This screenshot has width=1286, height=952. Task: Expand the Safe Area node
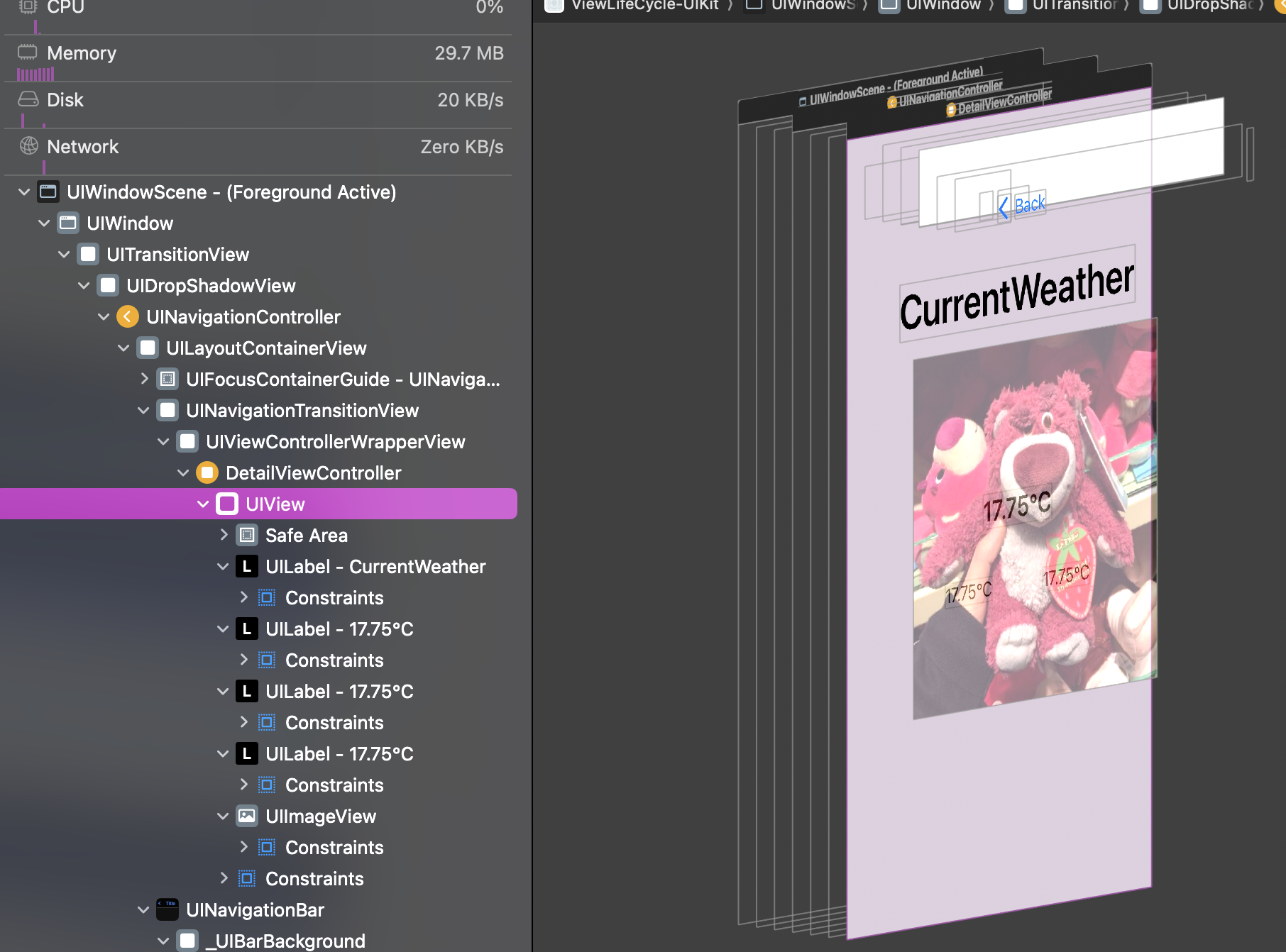[x=224, y=535]
